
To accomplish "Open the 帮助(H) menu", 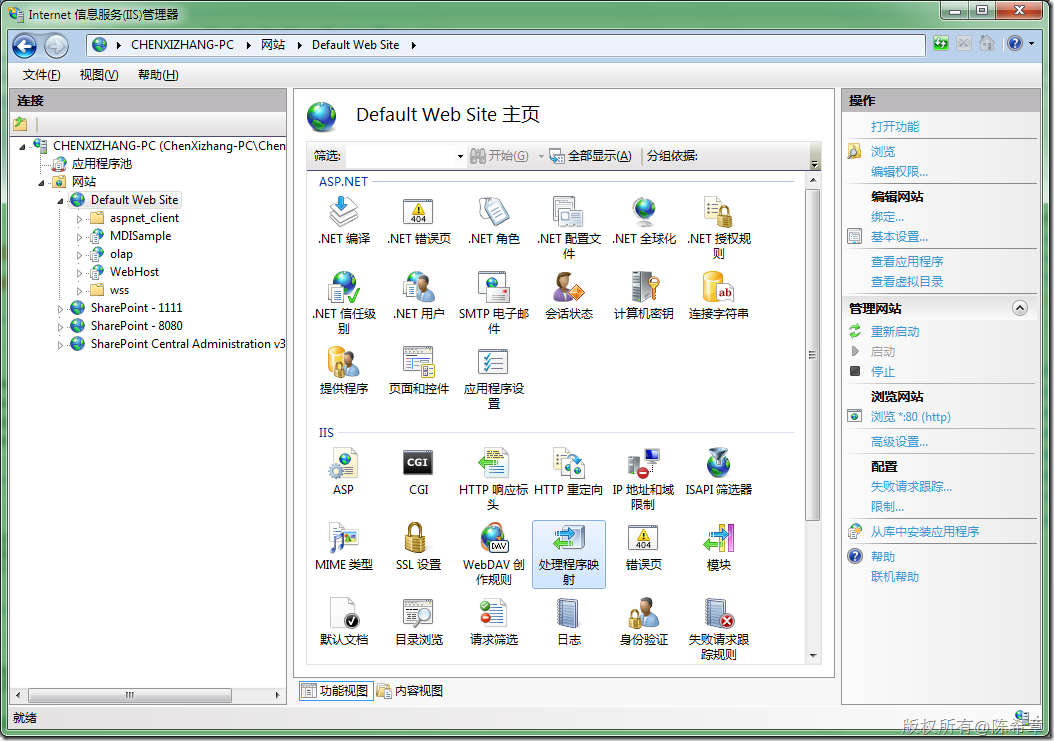I will tap(158, 75).
